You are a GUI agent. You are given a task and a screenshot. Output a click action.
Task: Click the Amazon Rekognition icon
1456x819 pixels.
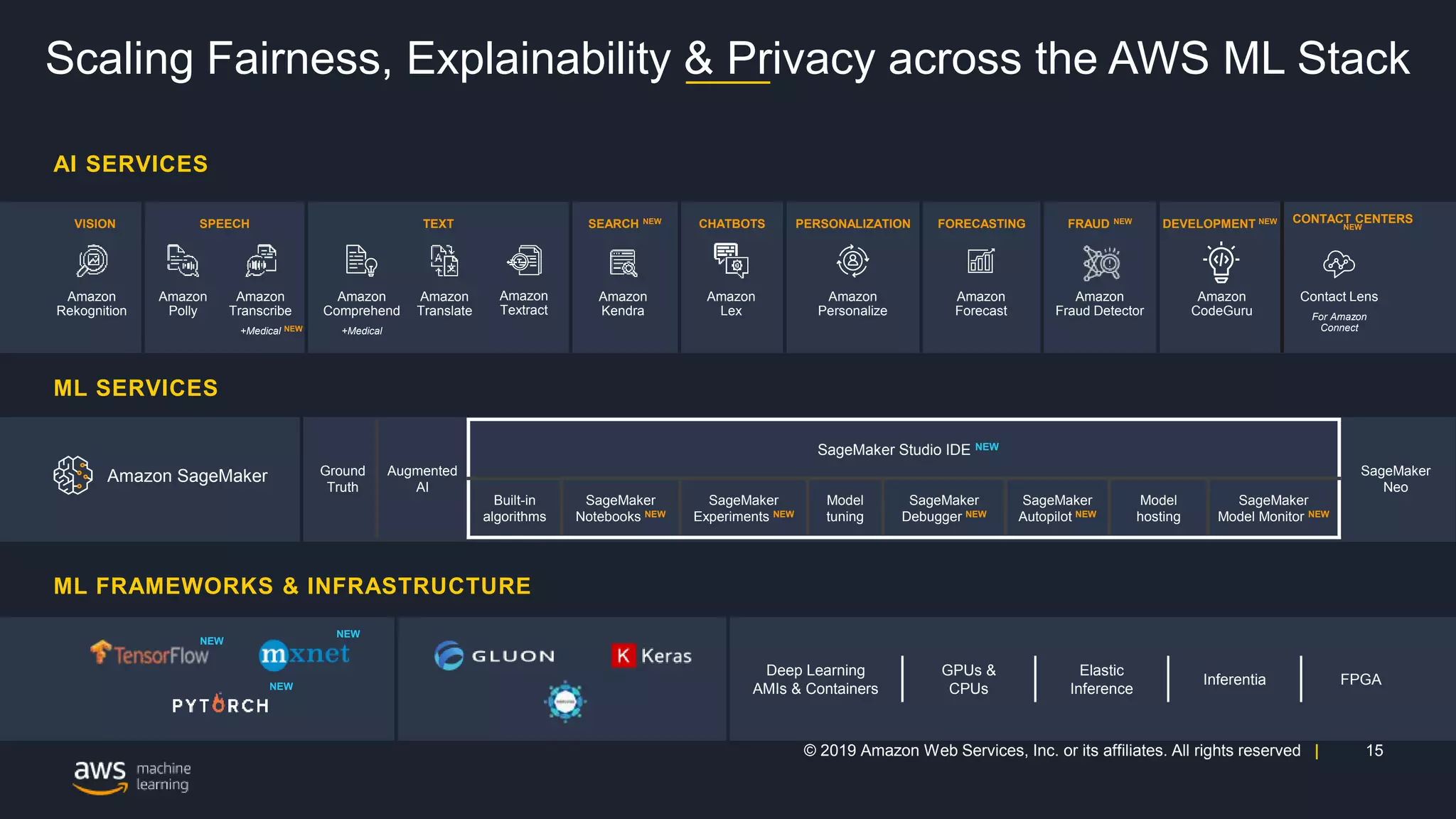pyautogui.click(x=92, y=261)
